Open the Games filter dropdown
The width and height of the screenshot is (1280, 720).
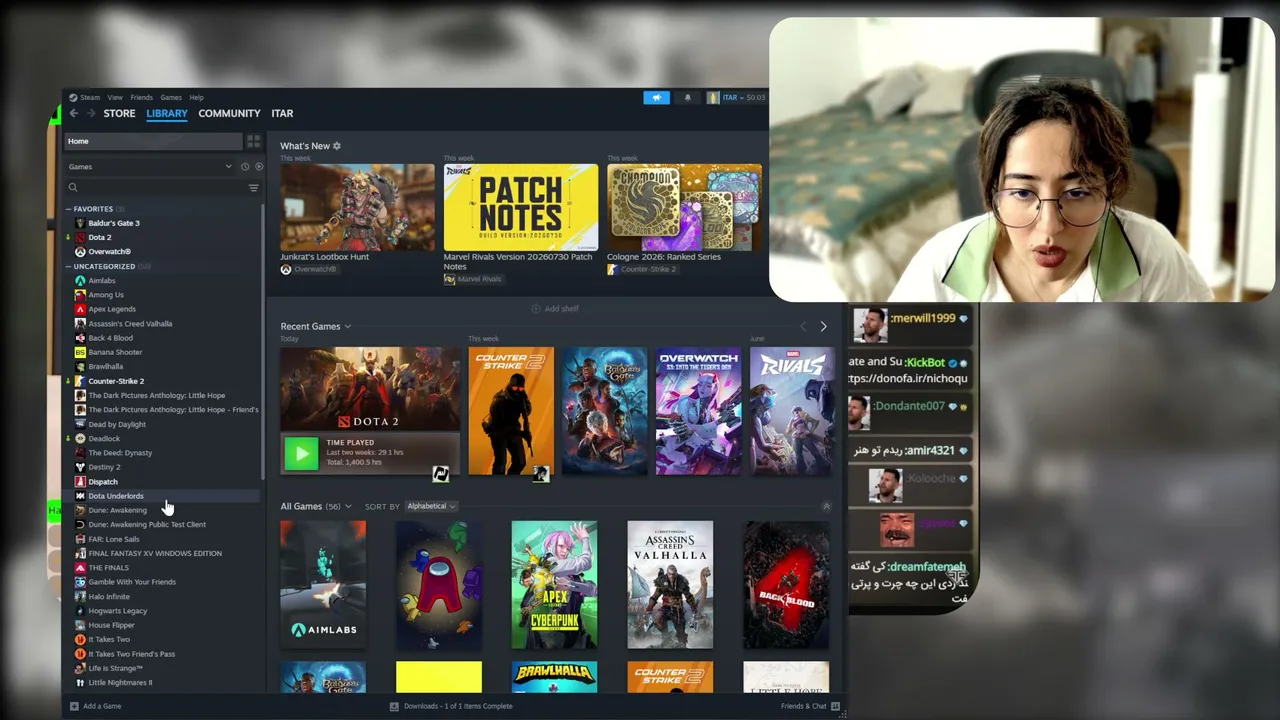150,167
